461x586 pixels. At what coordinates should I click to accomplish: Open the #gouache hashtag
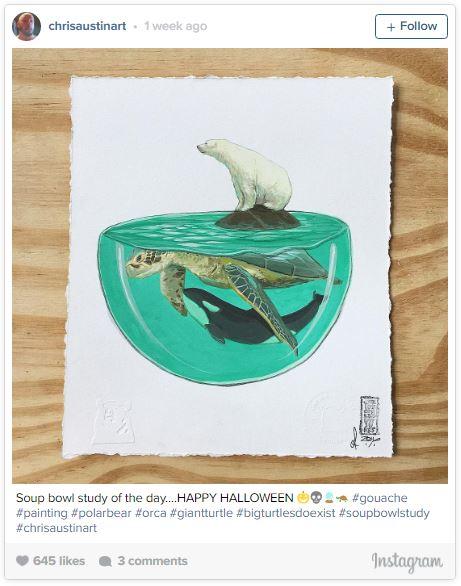380,498
